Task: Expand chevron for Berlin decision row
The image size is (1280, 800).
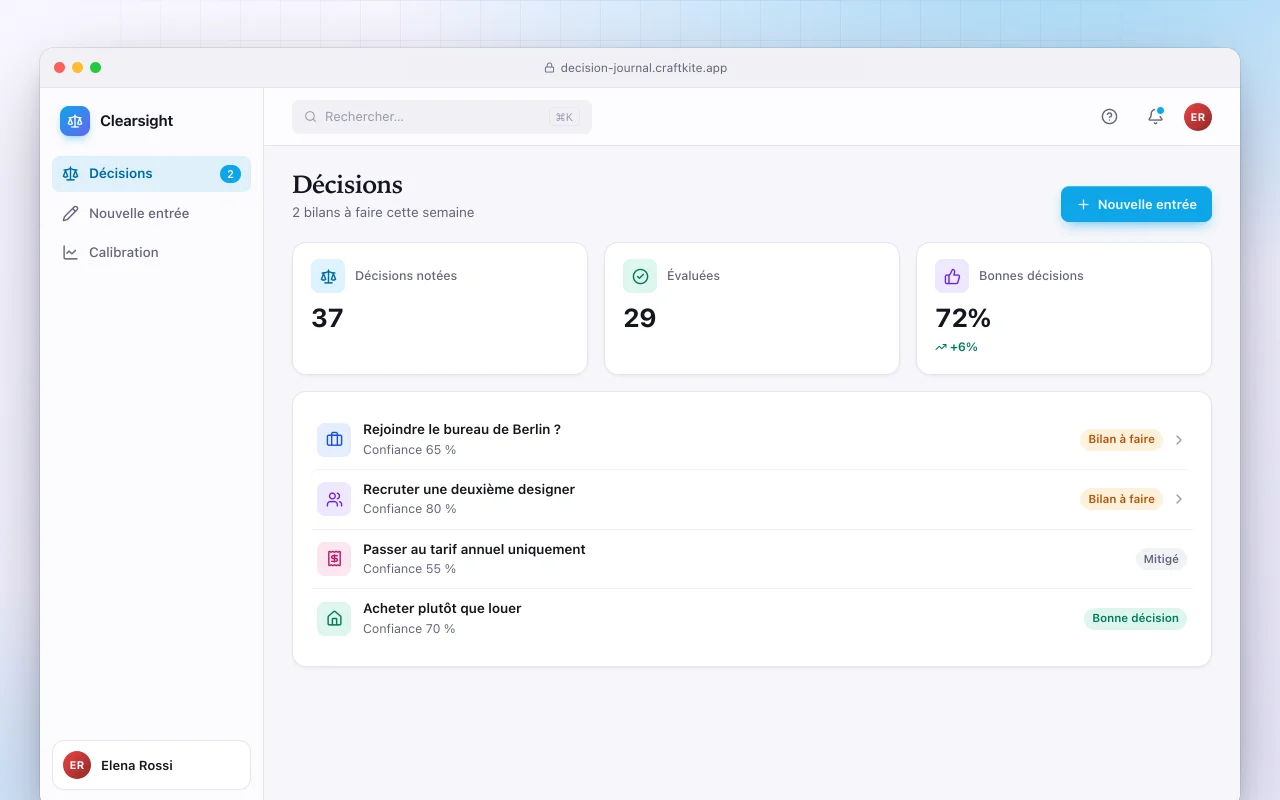Action: 1179,440
